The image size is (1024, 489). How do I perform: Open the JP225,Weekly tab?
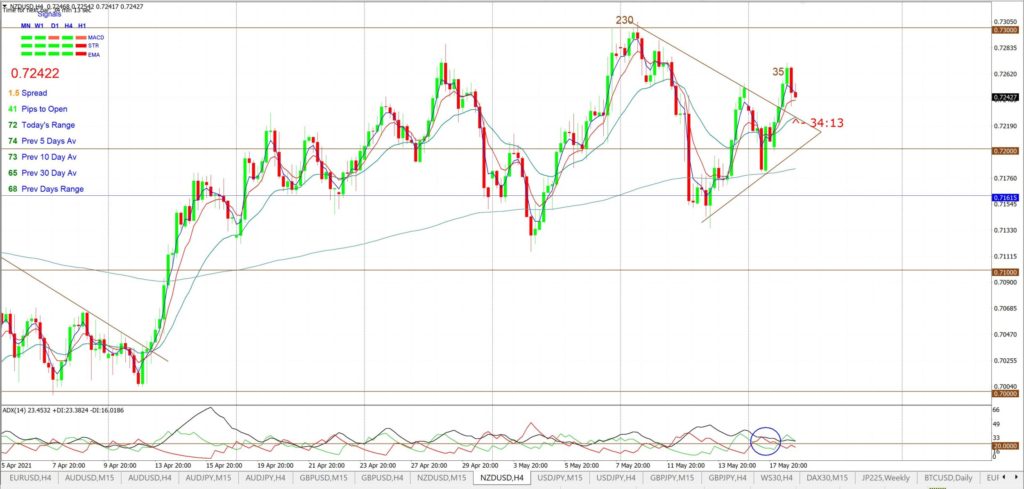(886, 479)
